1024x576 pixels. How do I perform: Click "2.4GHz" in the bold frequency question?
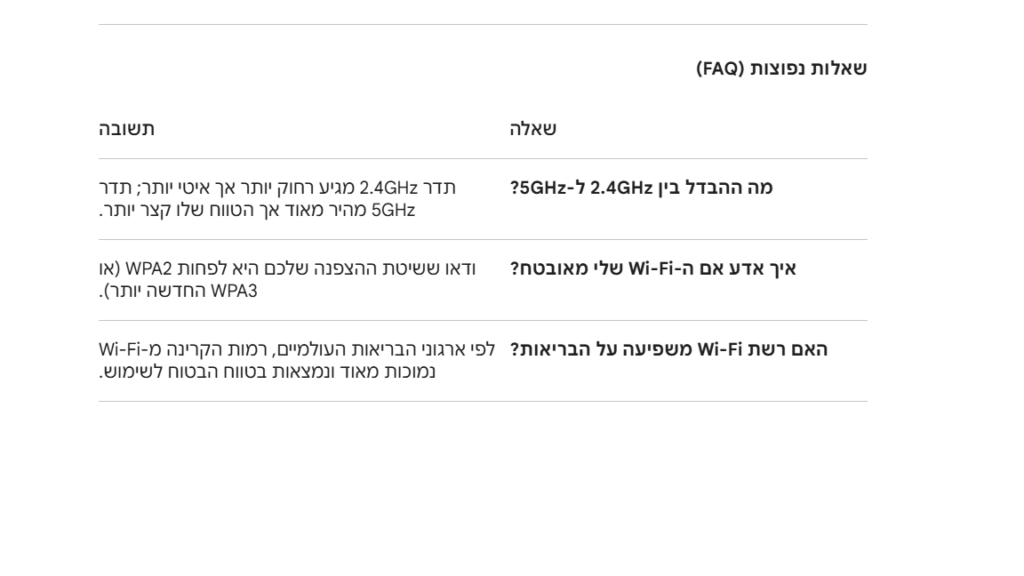621,188
